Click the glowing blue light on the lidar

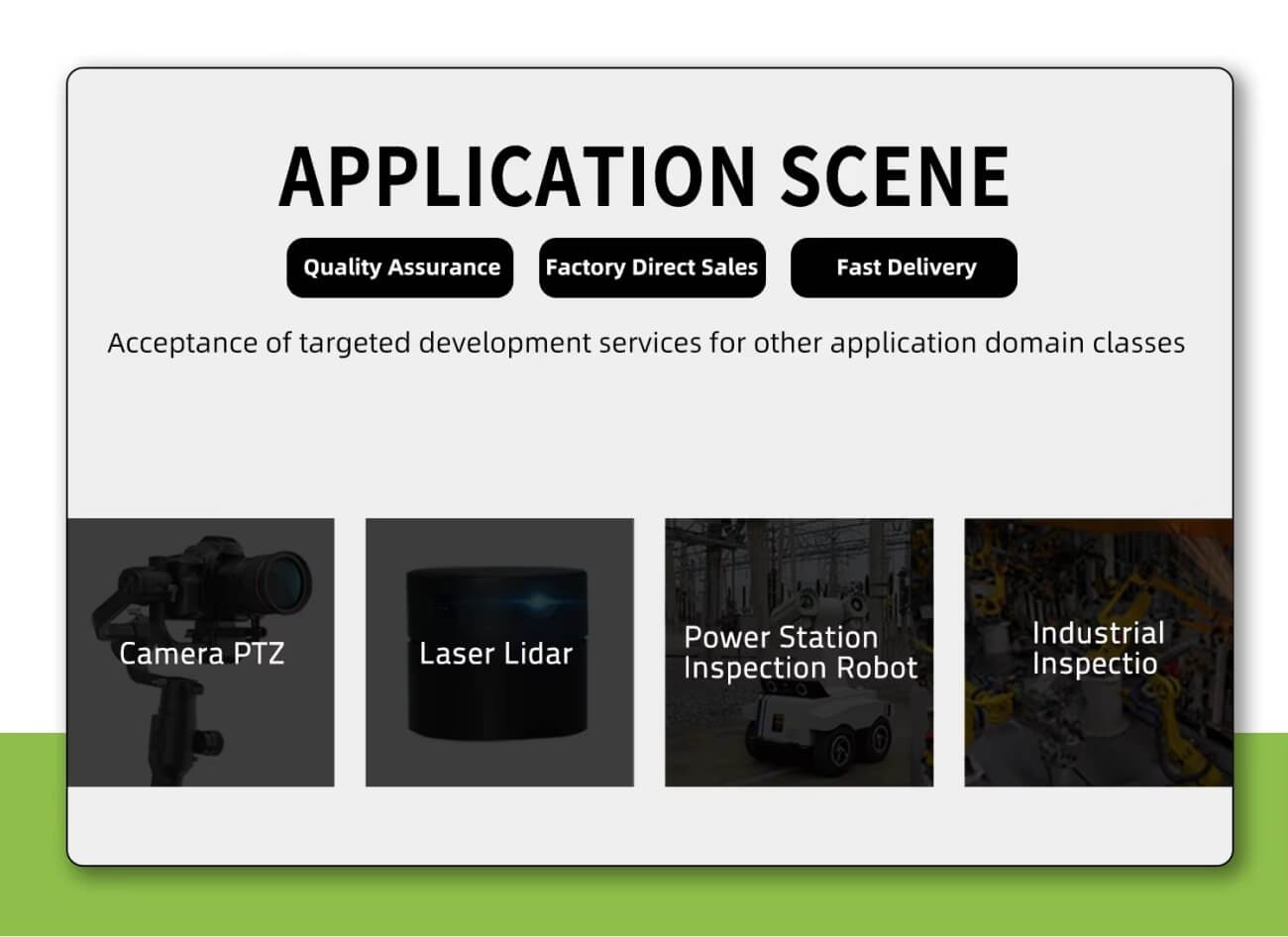(536, 601)
